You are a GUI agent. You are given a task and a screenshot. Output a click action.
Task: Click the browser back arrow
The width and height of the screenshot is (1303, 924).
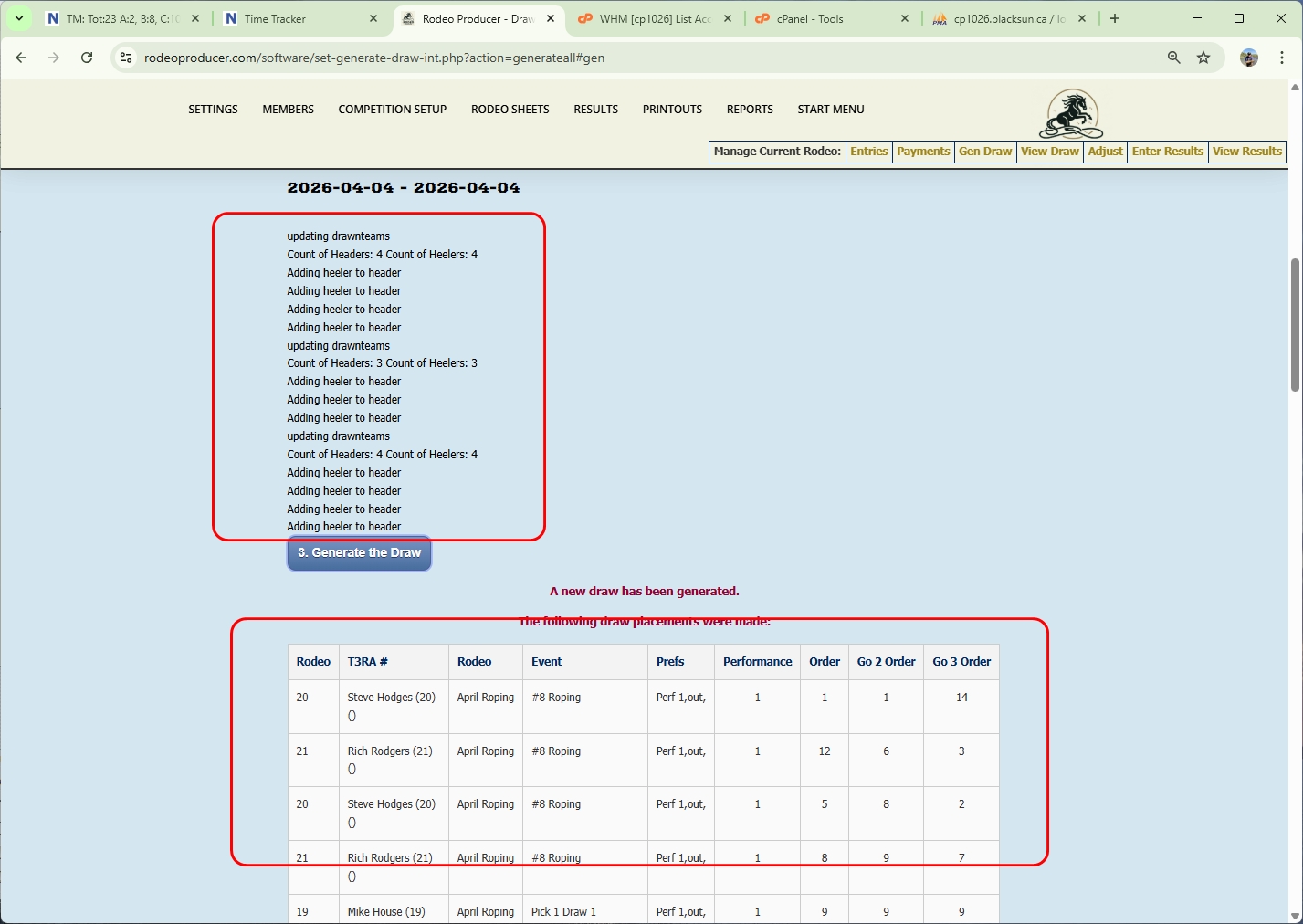[21, 58]
